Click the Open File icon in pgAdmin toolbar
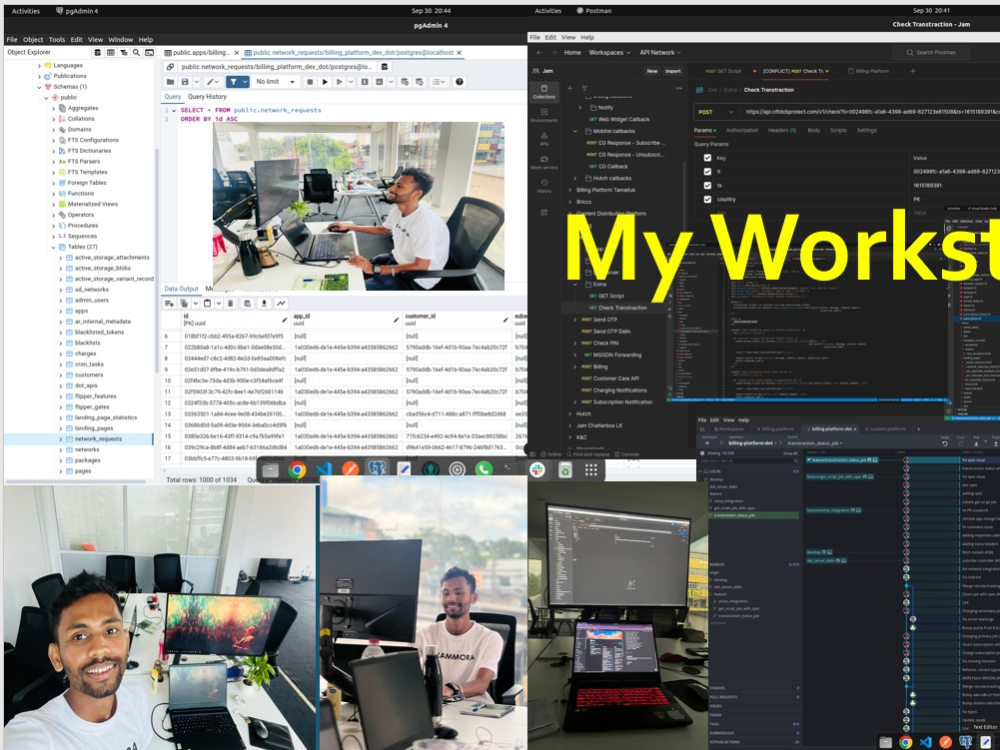 click(x=170, y=82)
